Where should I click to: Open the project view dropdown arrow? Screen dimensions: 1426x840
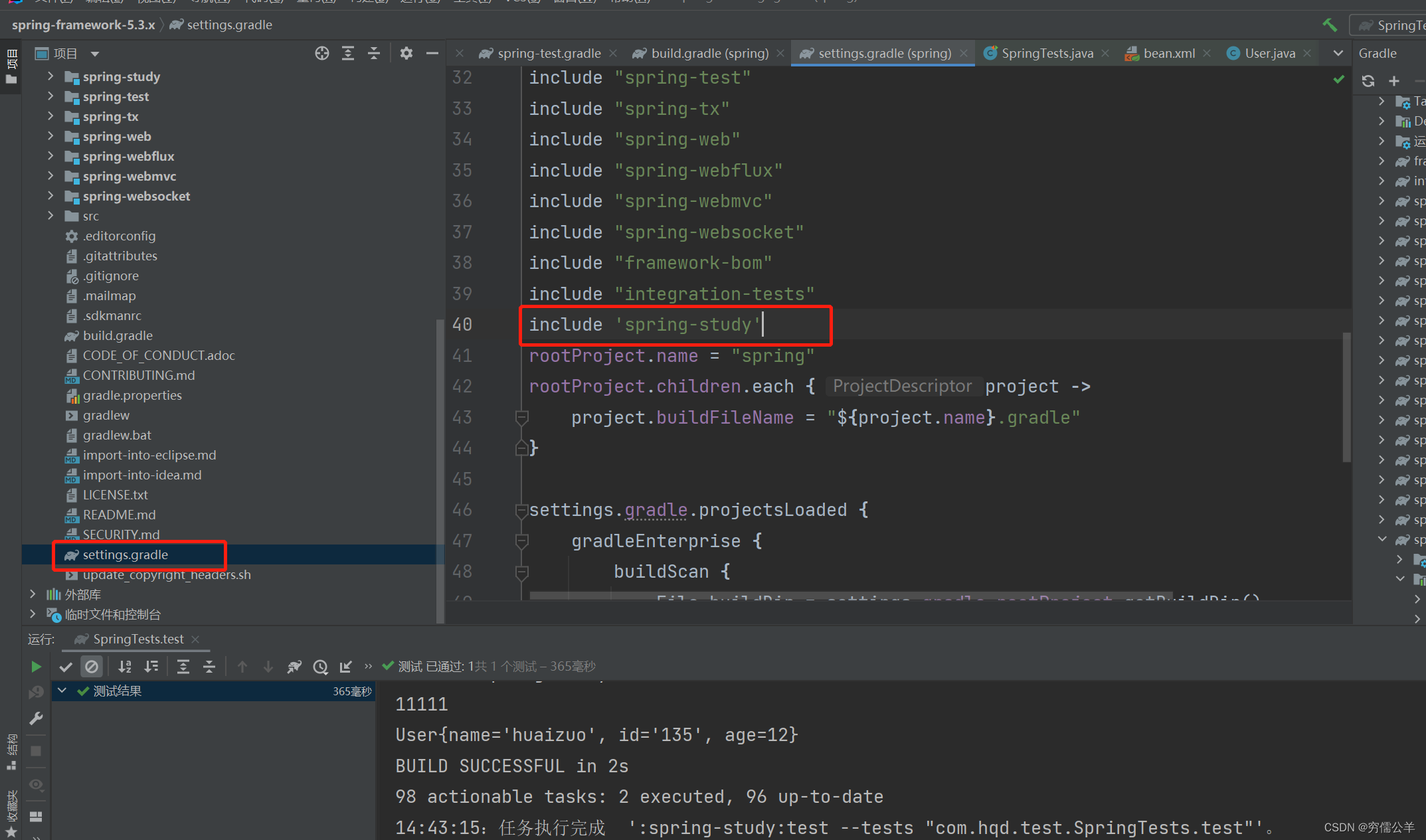[x=95, y=54]
